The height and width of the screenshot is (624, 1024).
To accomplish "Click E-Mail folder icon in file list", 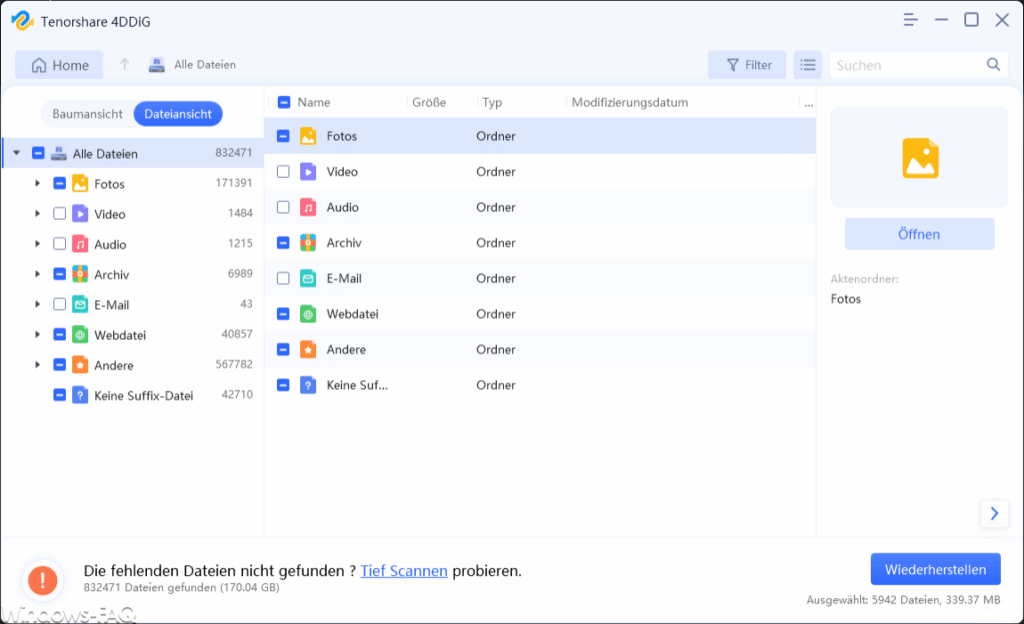I will (308, 278).
